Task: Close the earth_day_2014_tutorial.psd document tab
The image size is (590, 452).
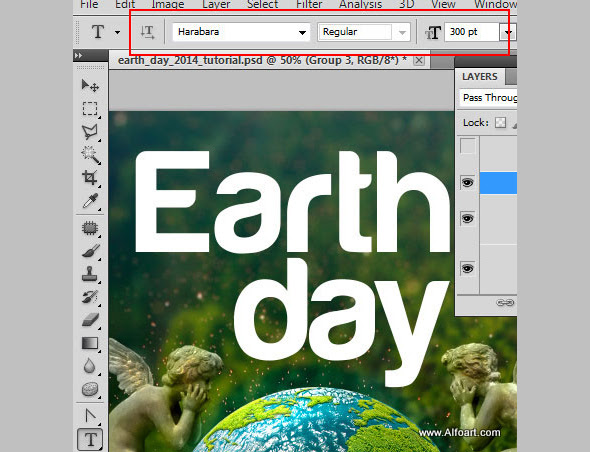Action: point(419,61)
